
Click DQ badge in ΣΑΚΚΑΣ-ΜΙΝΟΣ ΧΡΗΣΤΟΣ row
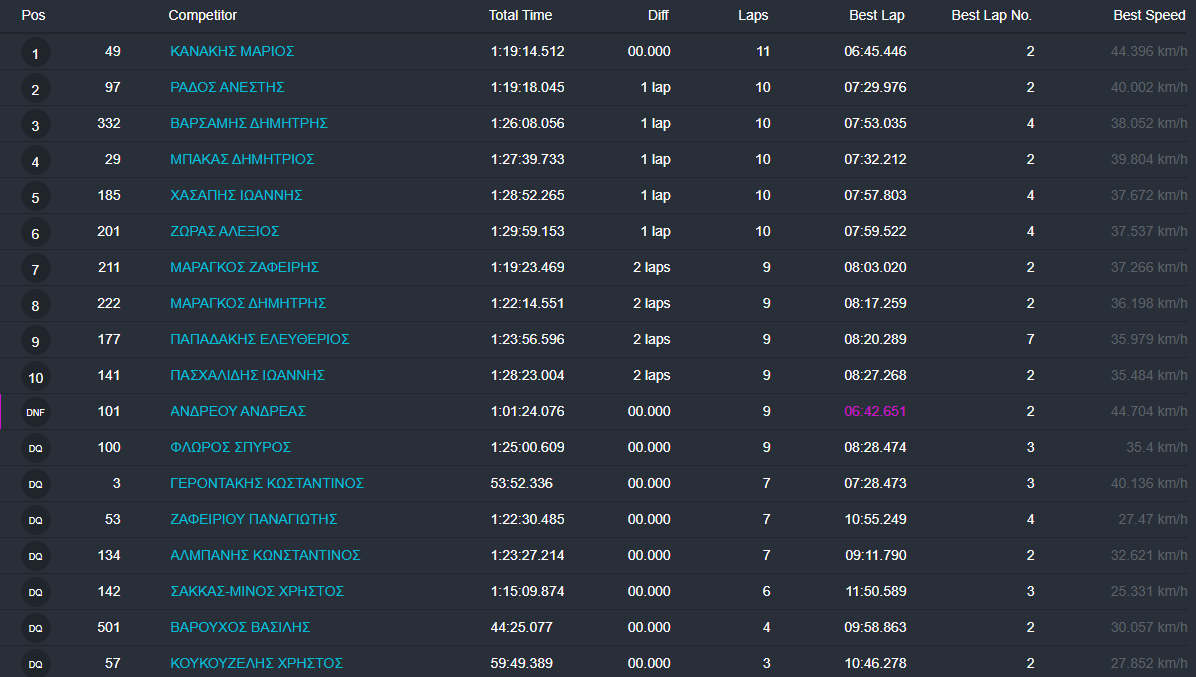pyautogui.click(x=35, y=592)
